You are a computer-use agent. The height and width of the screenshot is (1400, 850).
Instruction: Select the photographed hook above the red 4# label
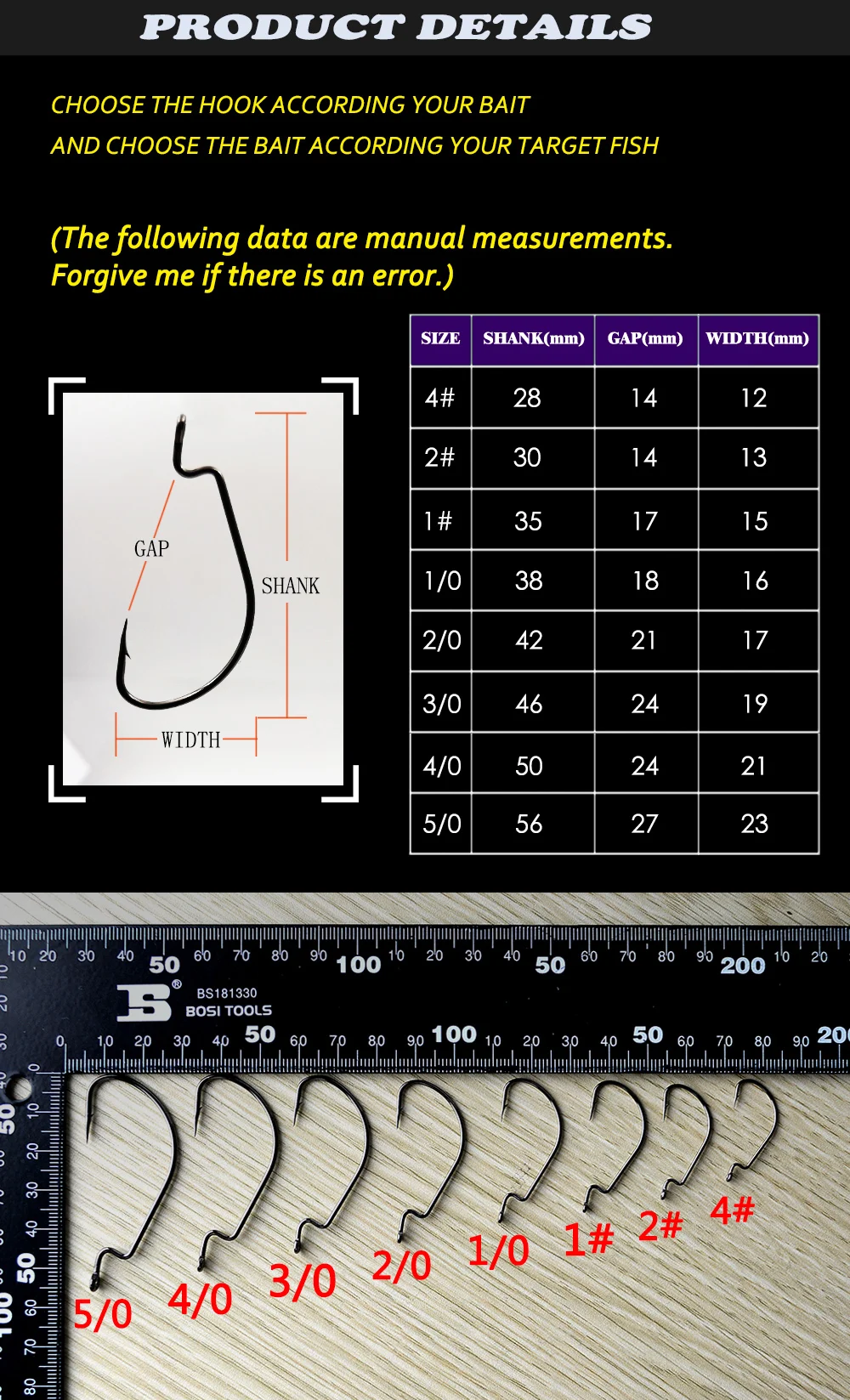click(x=753, y=1130)
